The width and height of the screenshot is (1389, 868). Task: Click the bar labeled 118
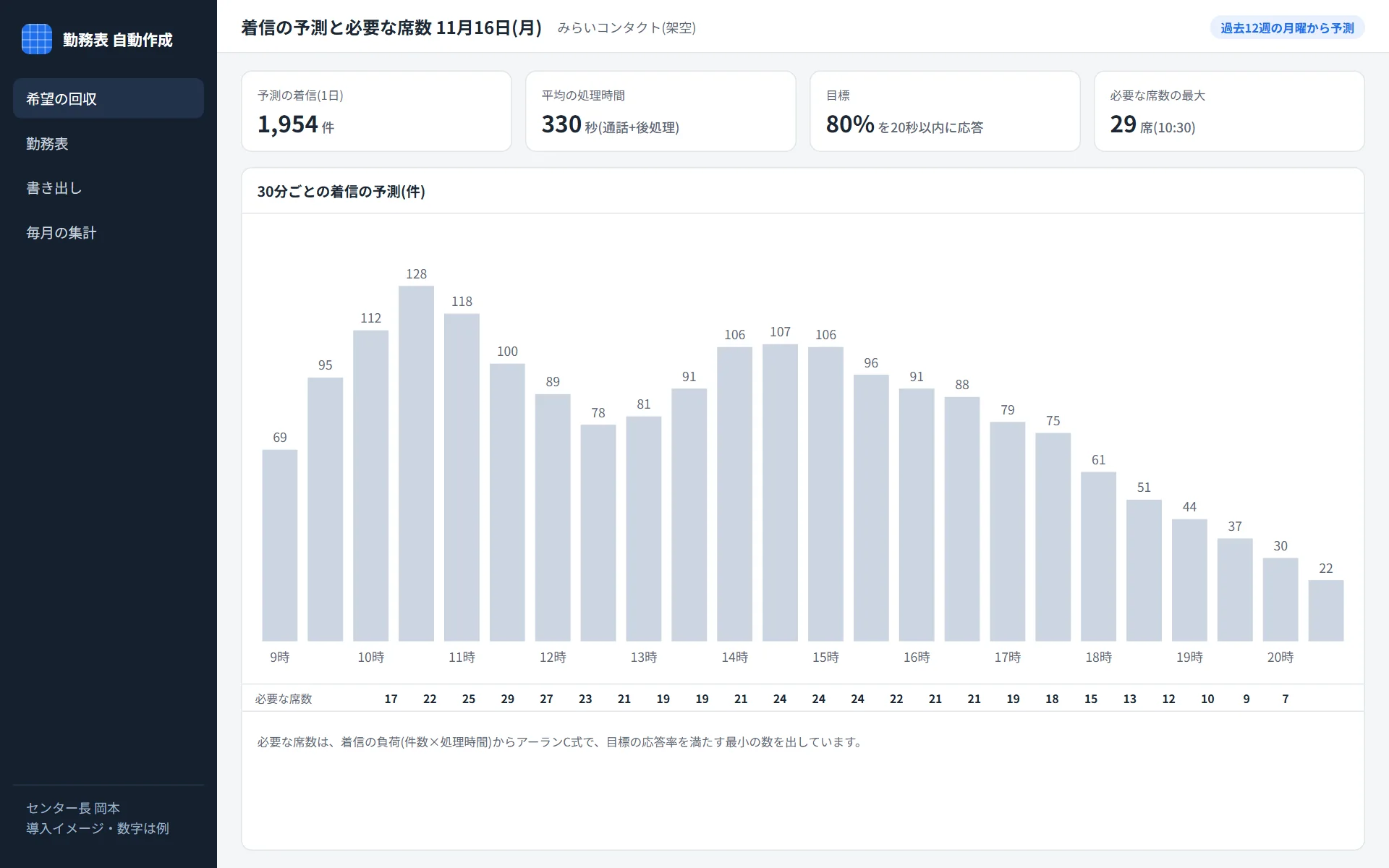tap(462, 477)
